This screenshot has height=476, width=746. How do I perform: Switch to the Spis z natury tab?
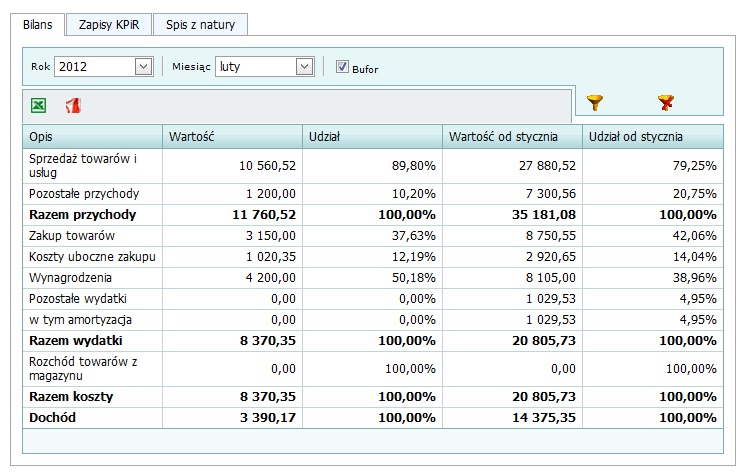pos(200,25)
